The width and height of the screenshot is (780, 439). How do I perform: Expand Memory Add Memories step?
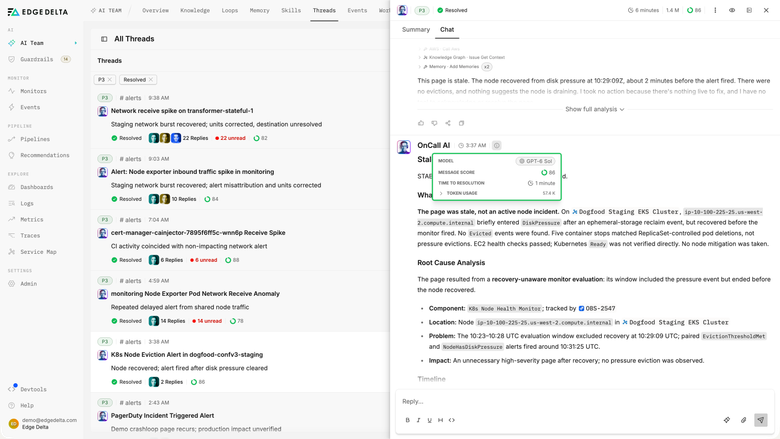pos(454,67)
